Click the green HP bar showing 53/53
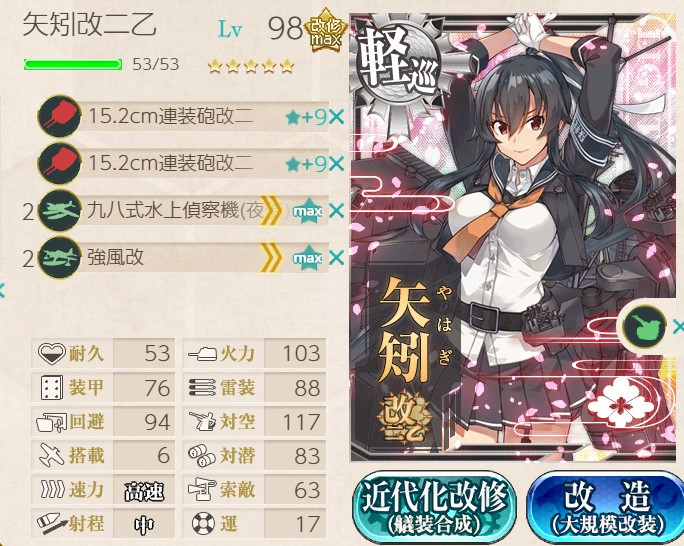Viewport: 684px width, 546px height. (73, 65)
